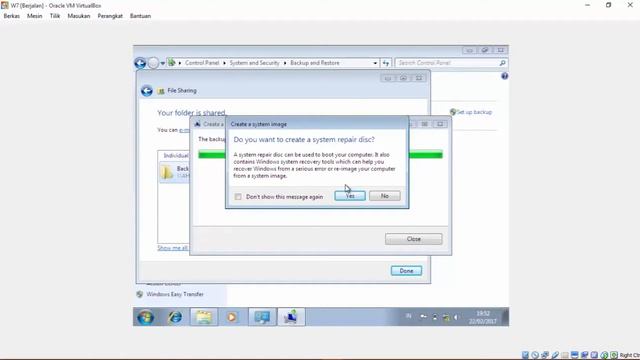The image size is (640, 360).
Task: Click 'Your folder is shared.' heading
Action: coord(191,113)
